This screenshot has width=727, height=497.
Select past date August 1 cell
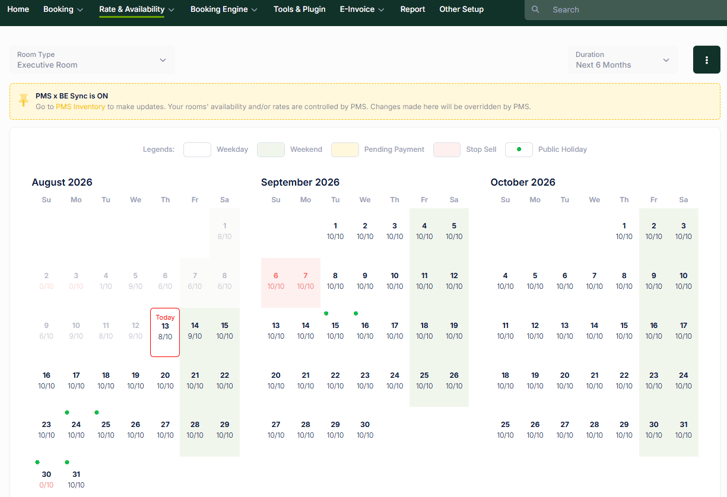pos(224,233)
